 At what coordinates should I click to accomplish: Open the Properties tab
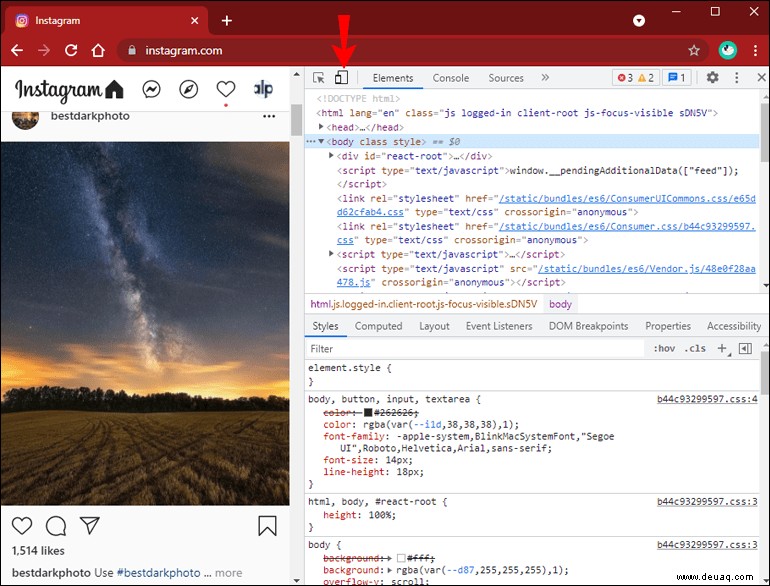(x=668, y=326)
